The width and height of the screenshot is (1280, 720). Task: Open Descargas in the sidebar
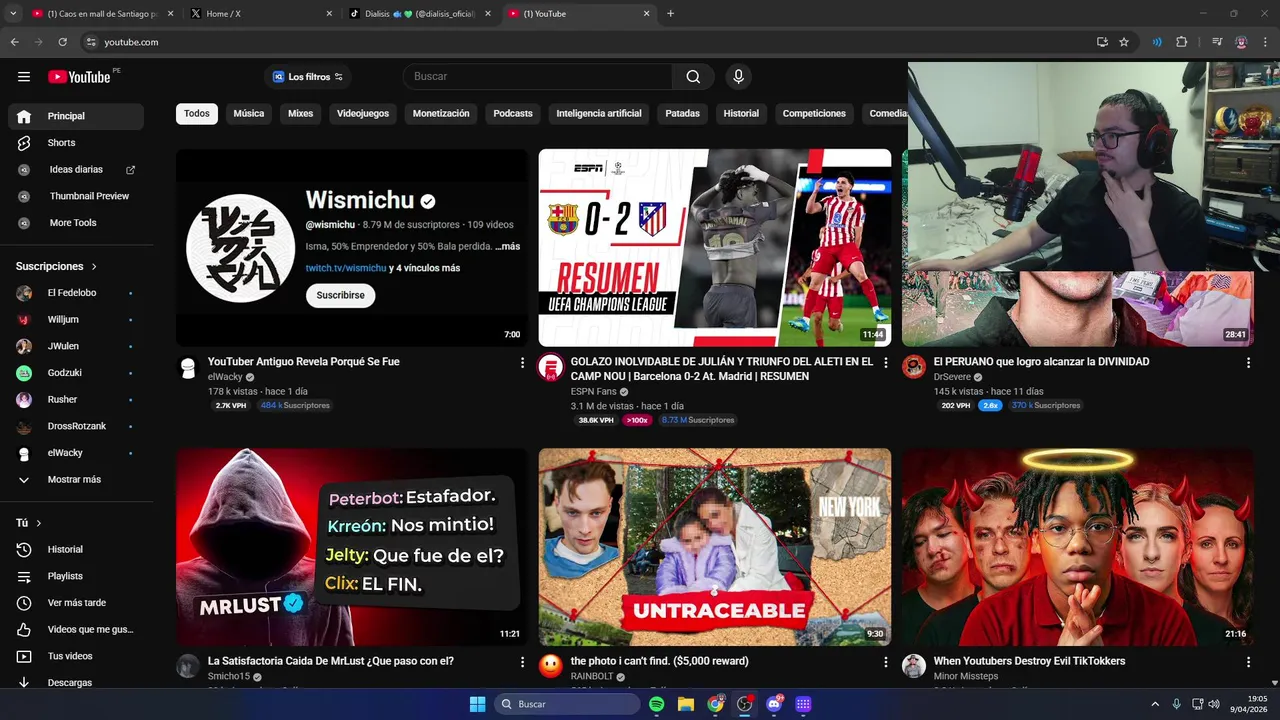(76, 683)
